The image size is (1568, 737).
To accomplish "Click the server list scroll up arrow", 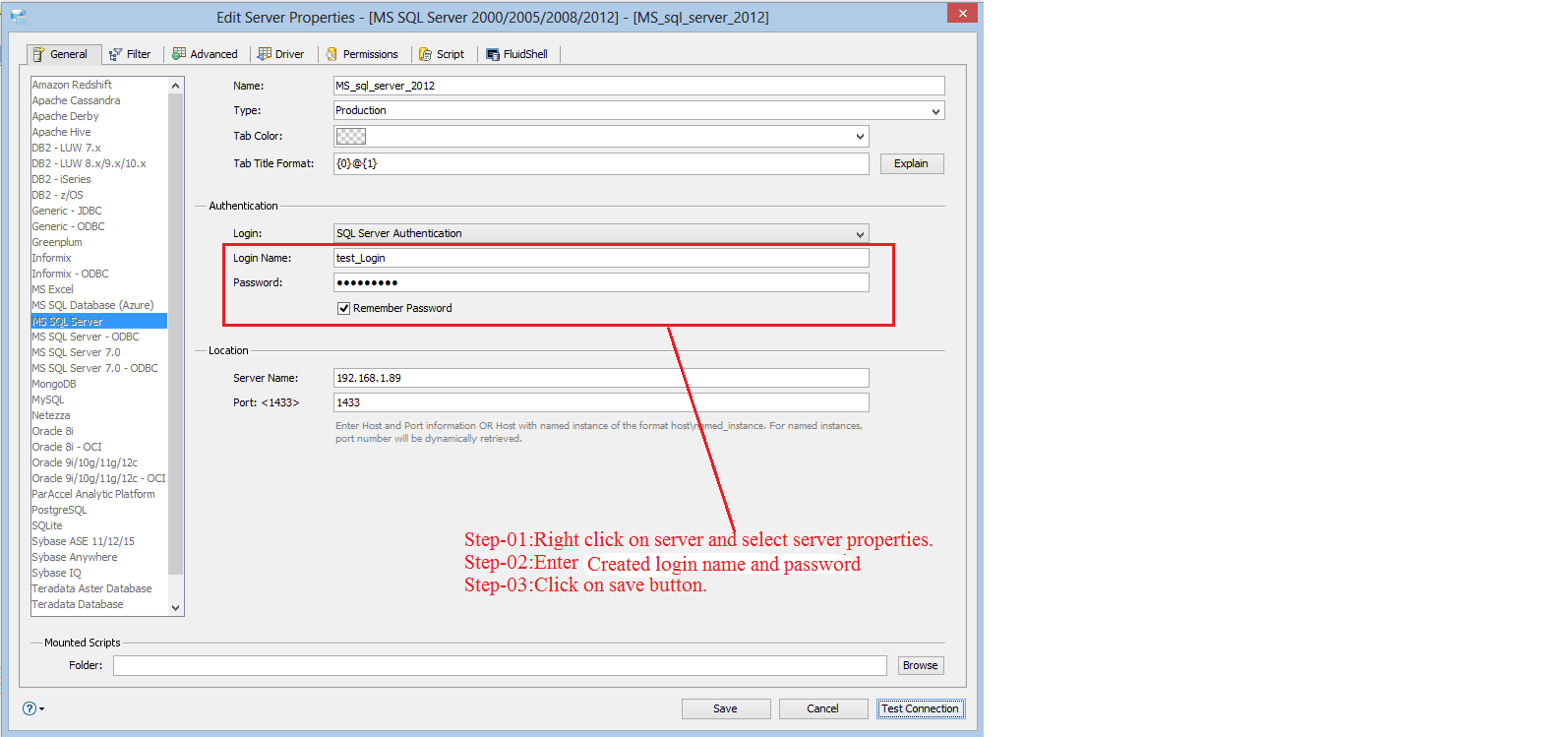I will tap(176, 86).
